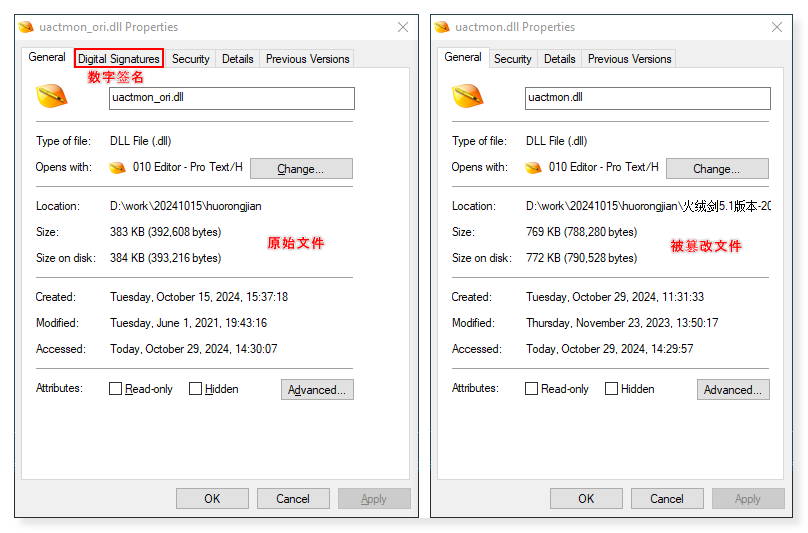Viewport: 808px width, 533px height.
Task: Click the uactmon_ori.dll filename text field
Action: point(231,98)
